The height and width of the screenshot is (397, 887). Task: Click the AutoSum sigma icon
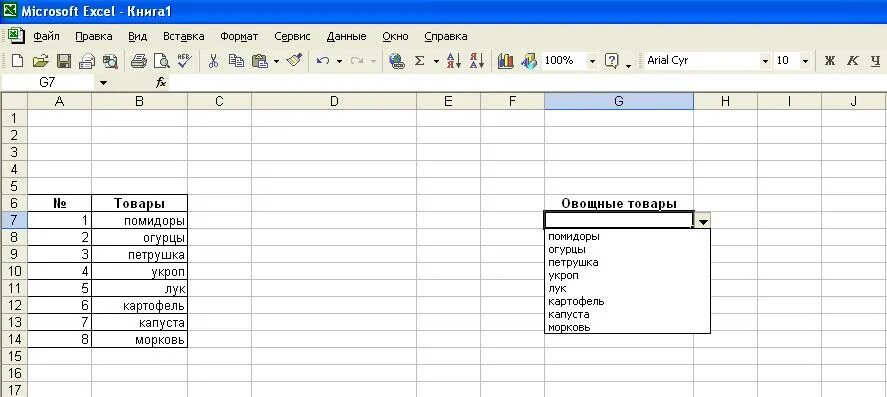click(420, 61)
